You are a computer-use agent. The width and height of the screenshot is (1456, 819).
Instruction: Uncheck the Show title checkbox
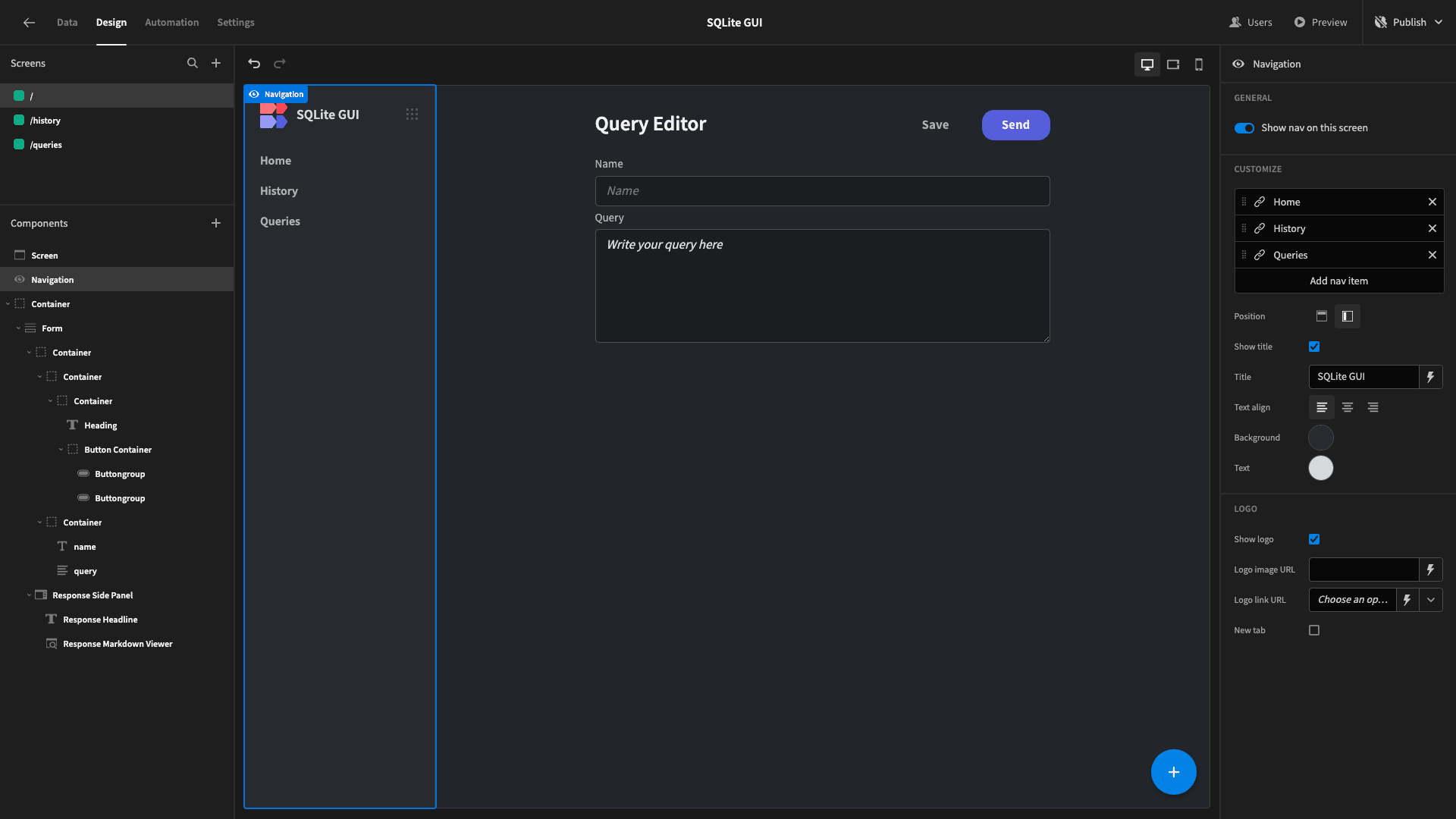pos(1314,347)
